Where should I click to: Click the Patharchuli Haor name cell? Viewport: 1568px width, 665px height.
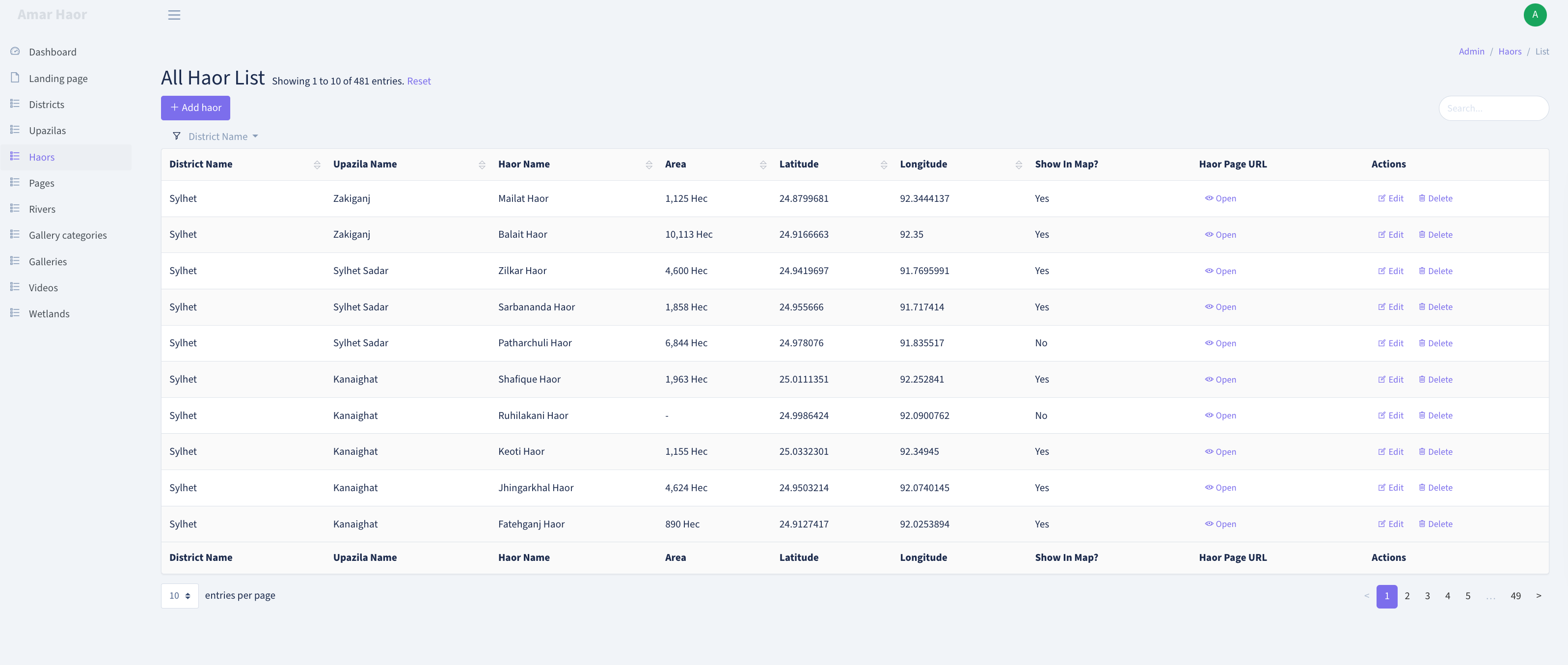click(535, 343)
